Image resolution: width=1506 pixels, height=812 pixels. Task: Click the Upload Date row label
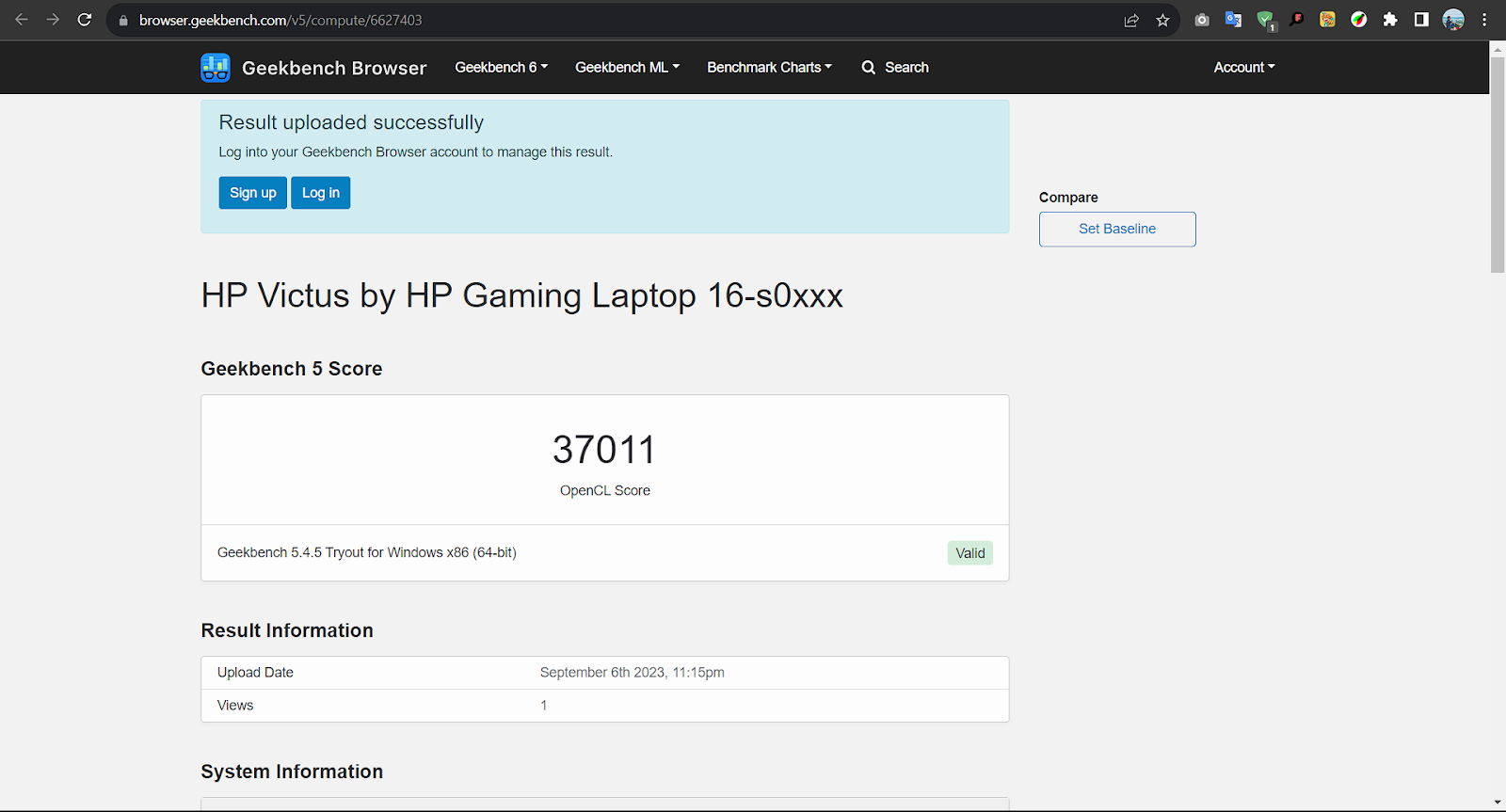pyautogui.click(x=255, y=672)
